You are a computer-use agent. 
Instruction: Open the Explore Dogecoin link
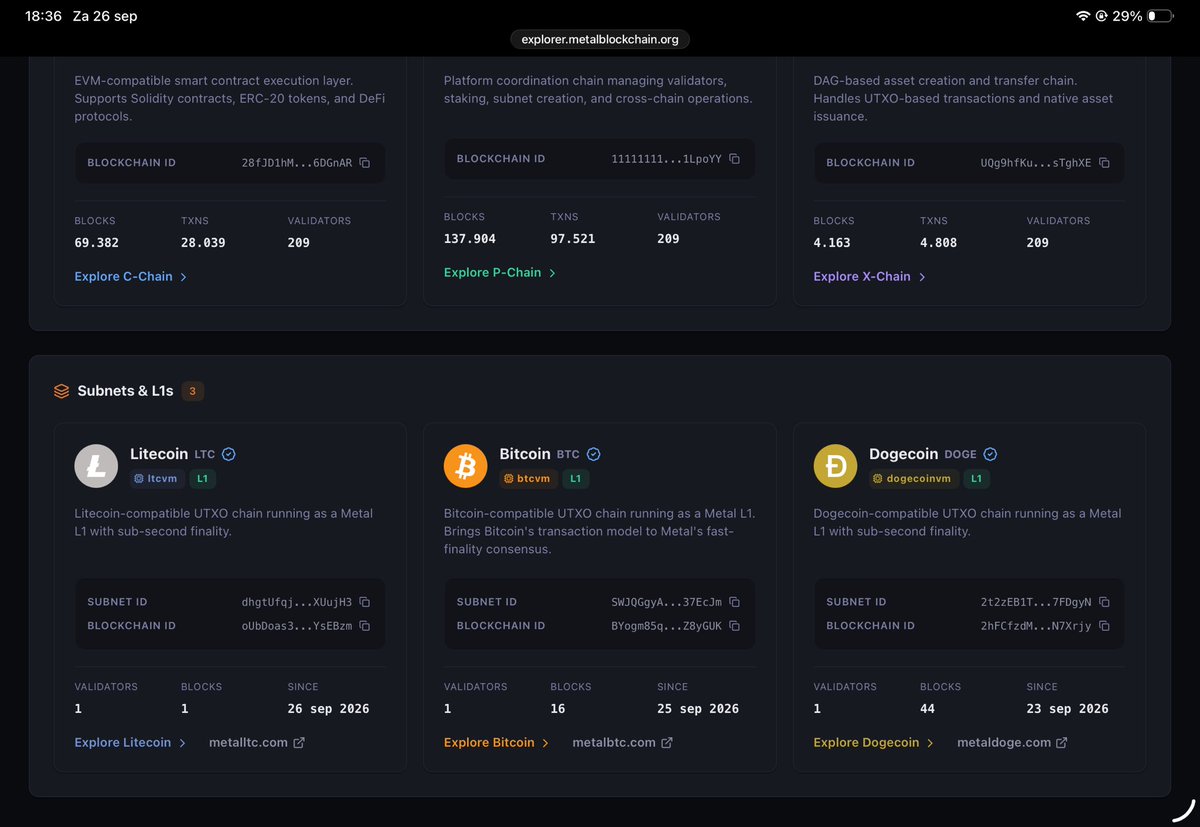[874, 742]
